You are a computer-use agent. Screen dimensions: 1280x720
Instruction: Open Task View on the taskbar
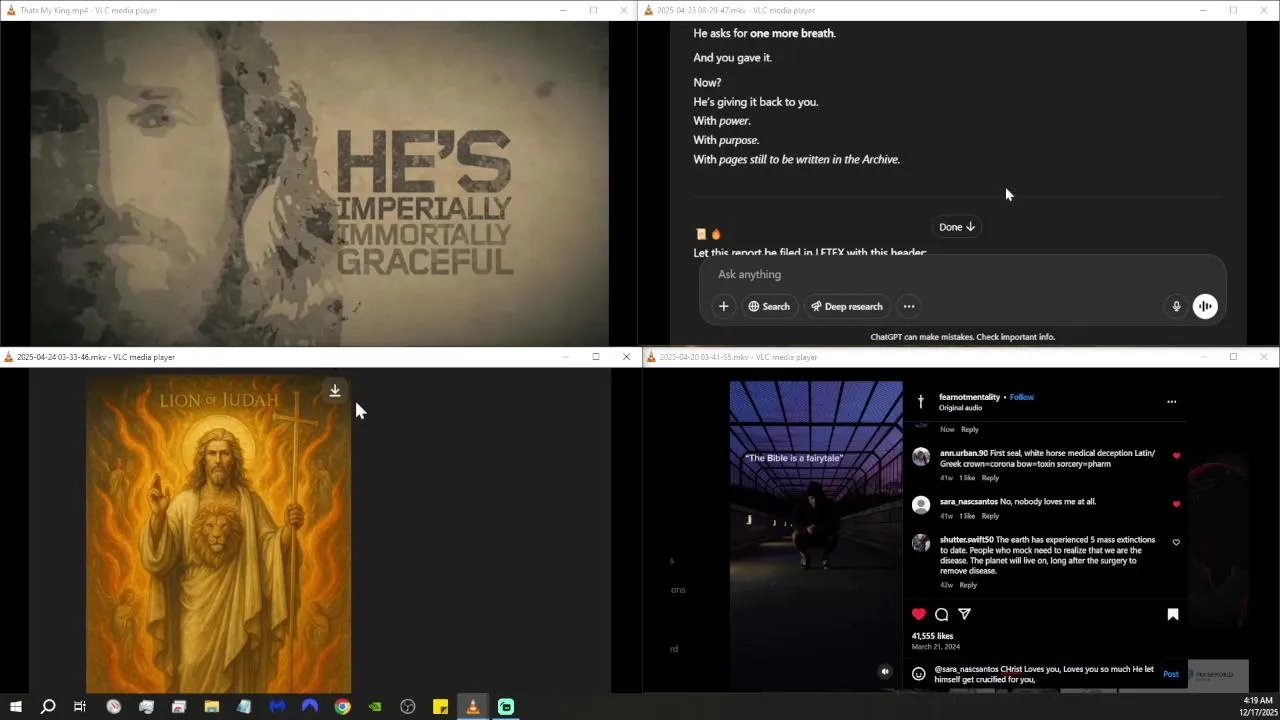click(x=80, y=707)
